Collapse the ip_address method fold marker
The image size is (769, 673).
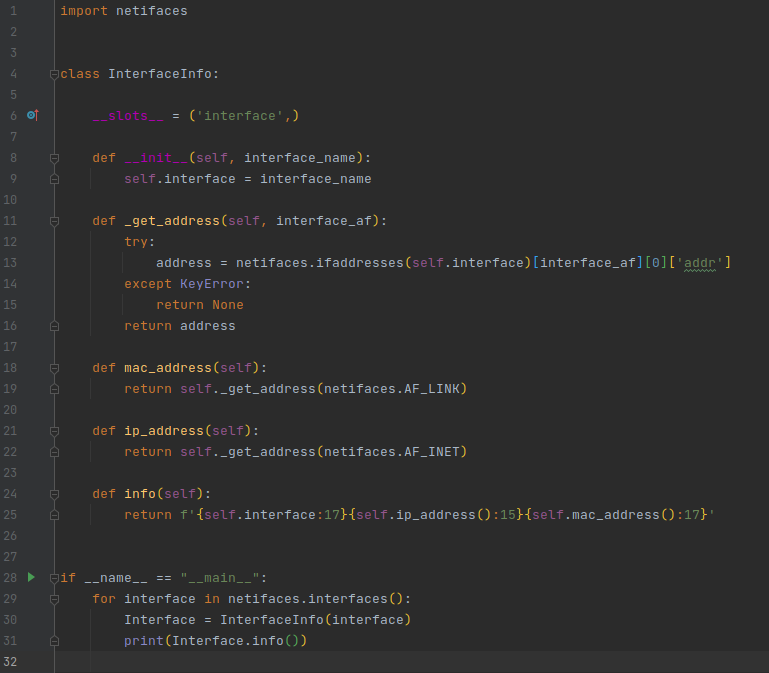coord(54,431)
